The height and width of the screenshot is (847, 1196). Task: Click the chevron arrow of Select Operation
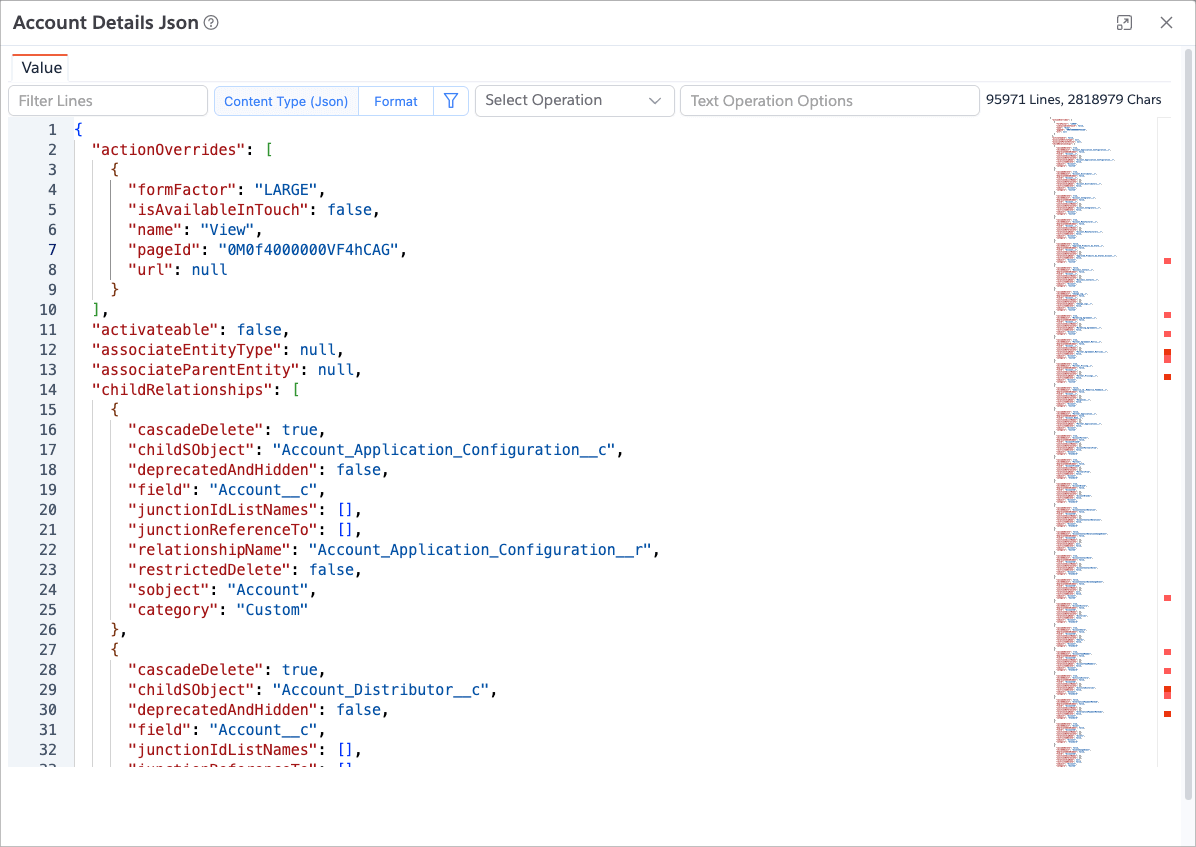pos(655,101)
